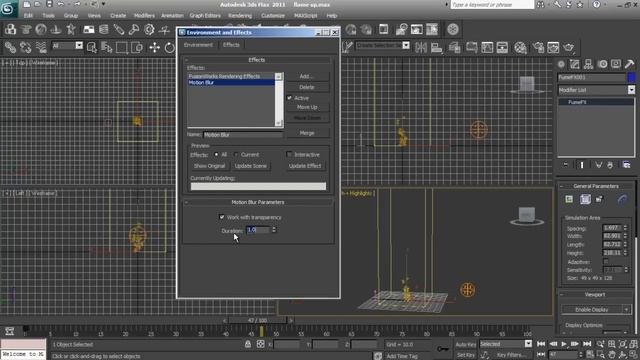Toggle the Active checkbox for Motion Blur
The width and height of the screenshot is (640, 360).
pyautogui.click(x=289, y=98)
